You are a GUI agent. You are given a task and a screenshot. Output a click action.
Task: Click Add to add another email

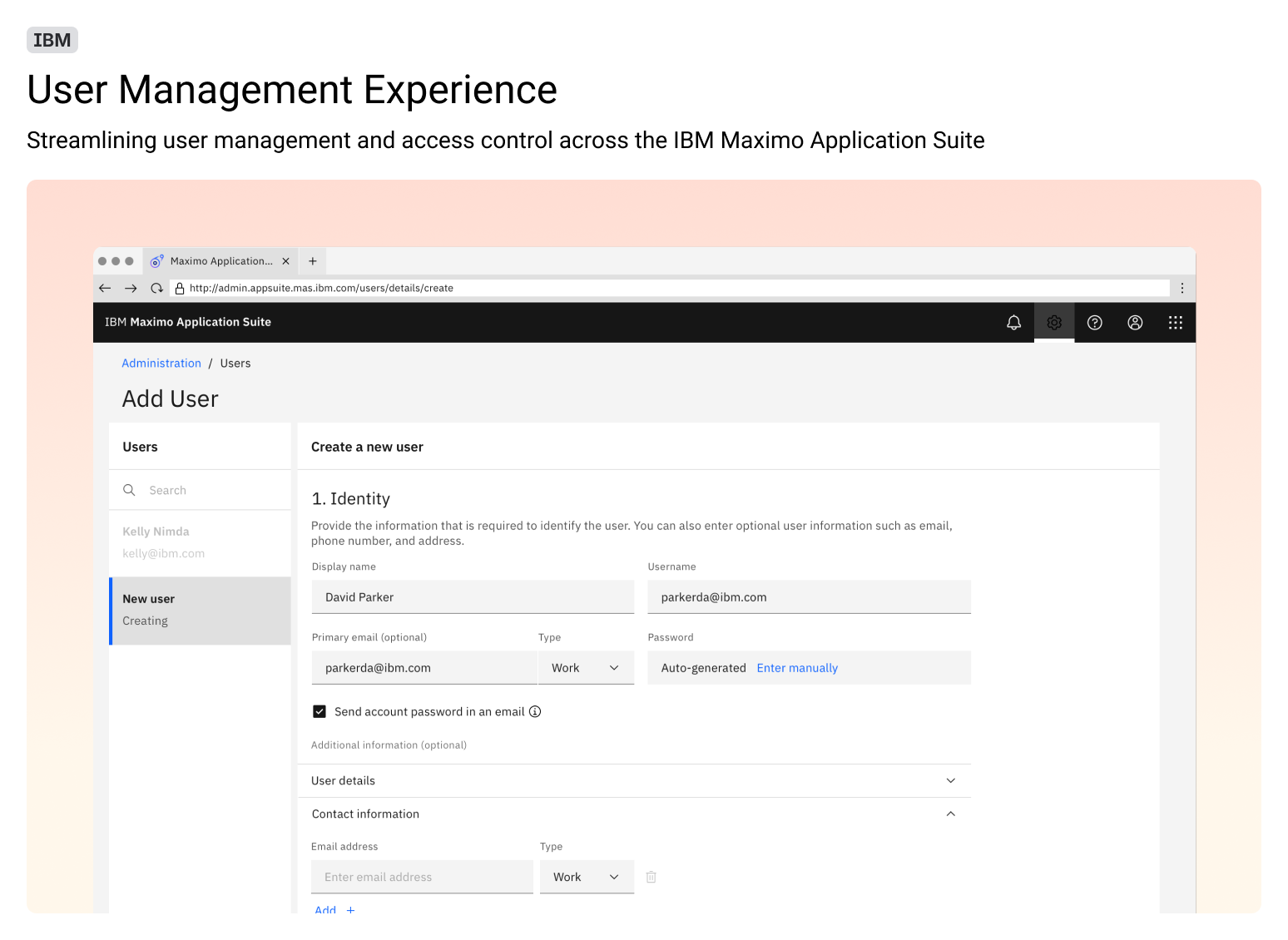[x=334, y=908]
